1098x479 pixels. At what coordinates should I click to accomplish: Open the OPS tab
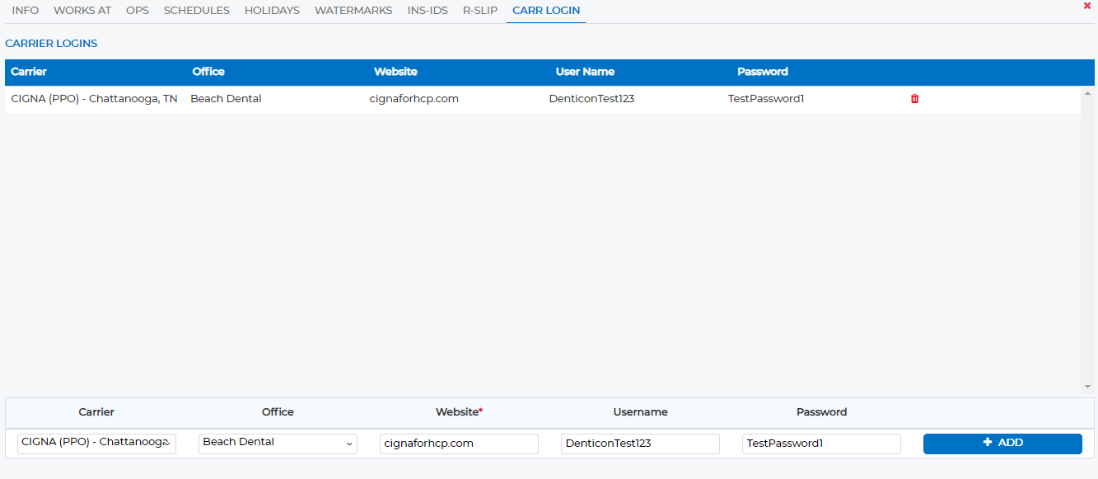tap(137, 11)
